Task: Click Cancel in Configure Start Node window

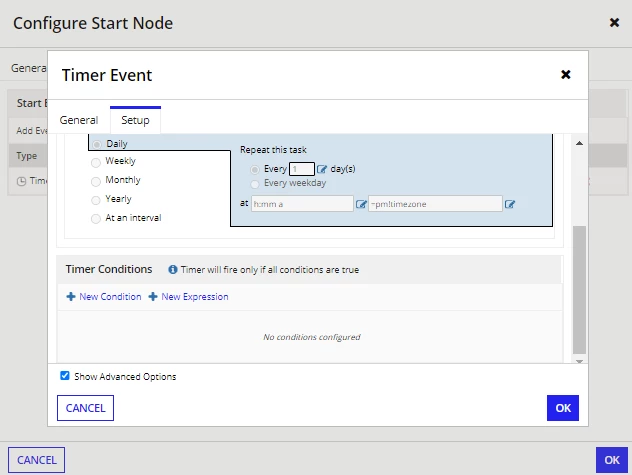Action: [x=36, y=460]
